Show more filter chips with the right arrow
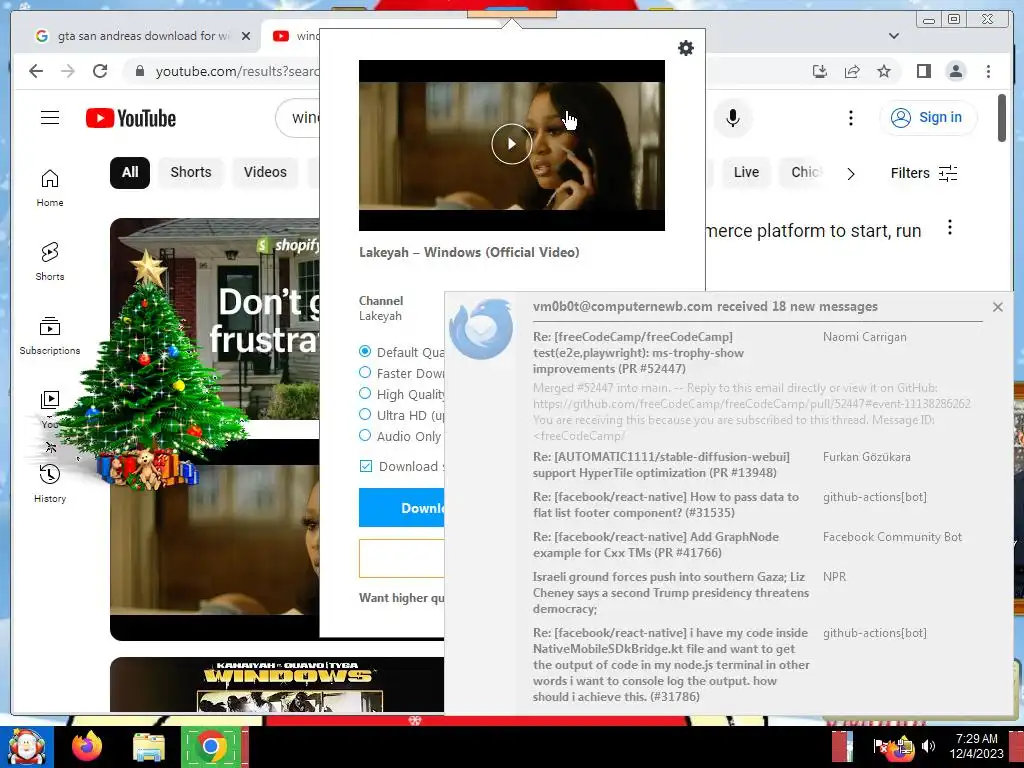Image resolution: width=1024 pixels, height=768 pixels. [x=850, y=174]
